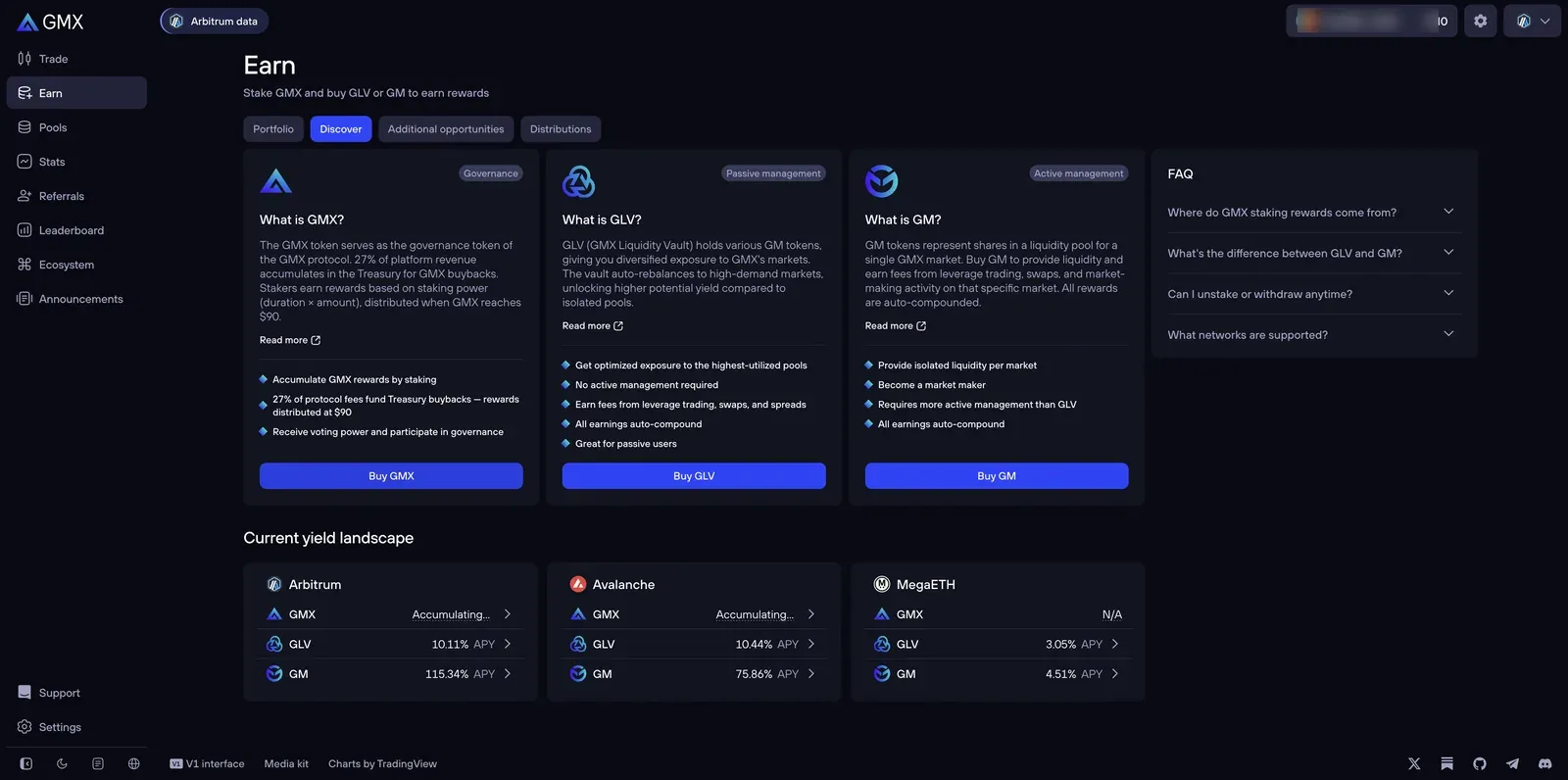The height and width of the screenshot is (780, 1568).
Task: Open Read more link under What is GLV
Action: (593, 326)
